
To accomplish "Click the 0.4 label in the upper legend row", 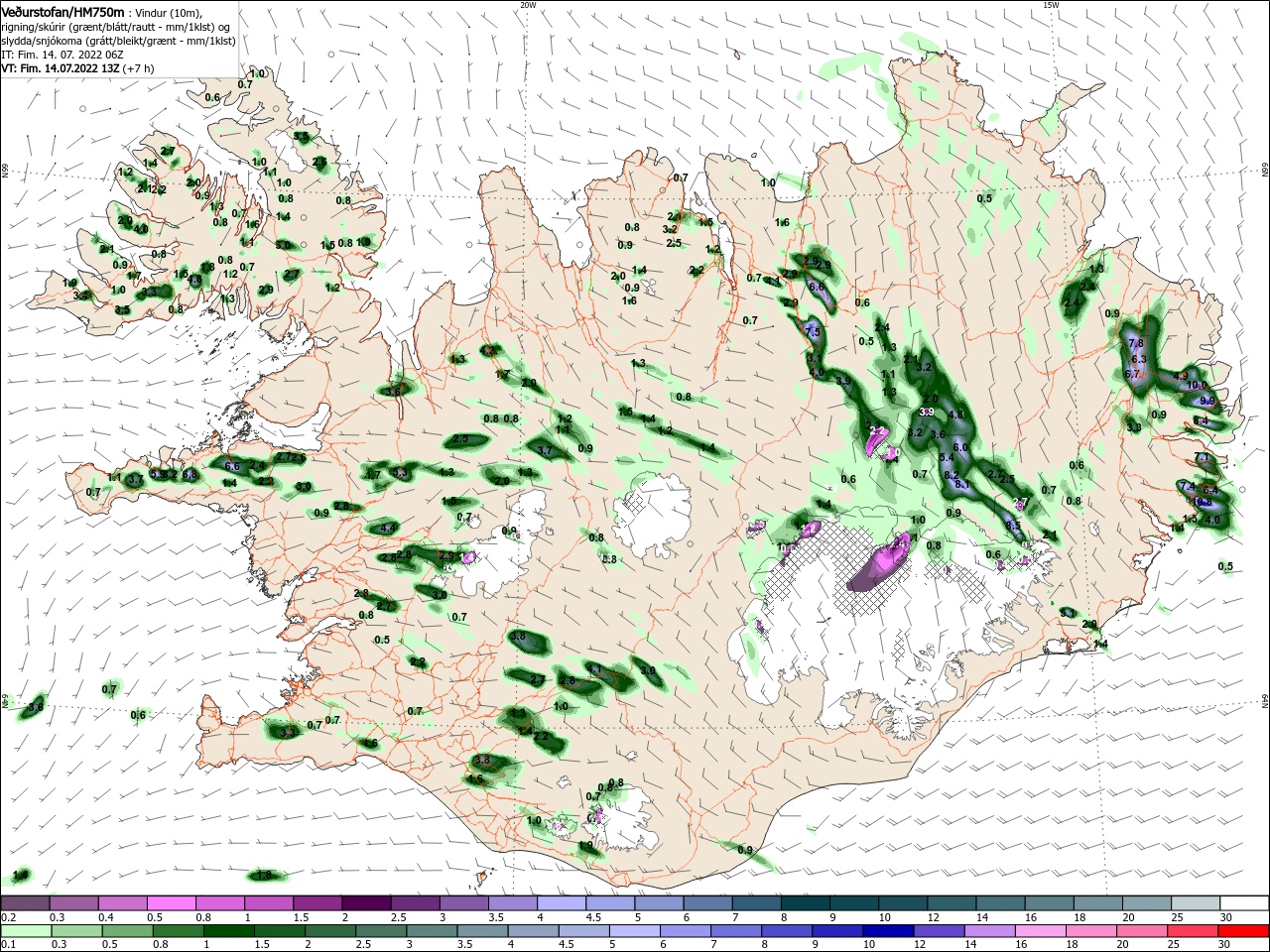I will point(106,917).
